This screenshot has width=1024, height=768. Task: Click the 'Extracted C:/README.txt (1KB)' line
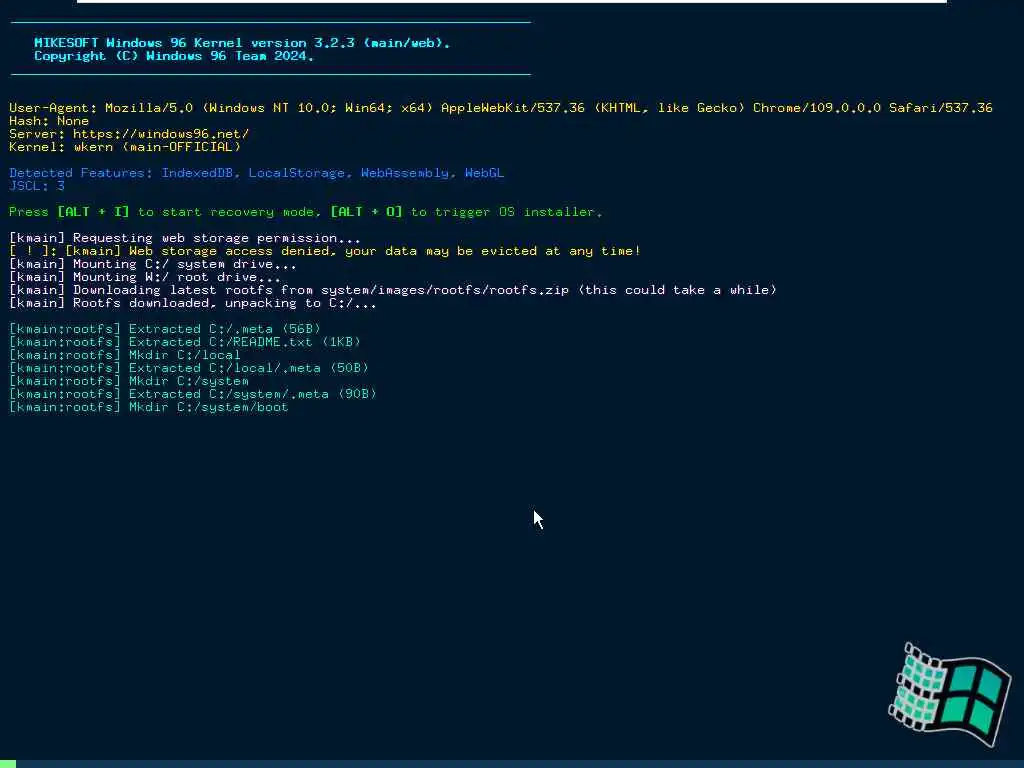pyautogui.click(x=185, y=342)
